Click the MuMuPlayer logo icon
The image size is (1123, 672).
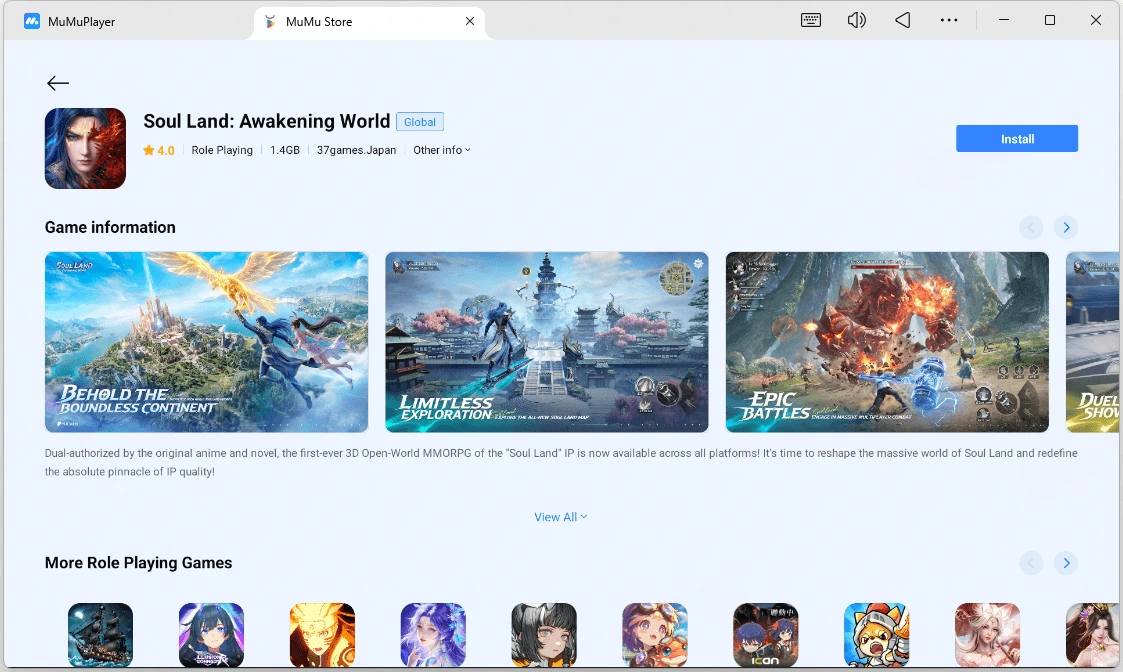(32, 21)
